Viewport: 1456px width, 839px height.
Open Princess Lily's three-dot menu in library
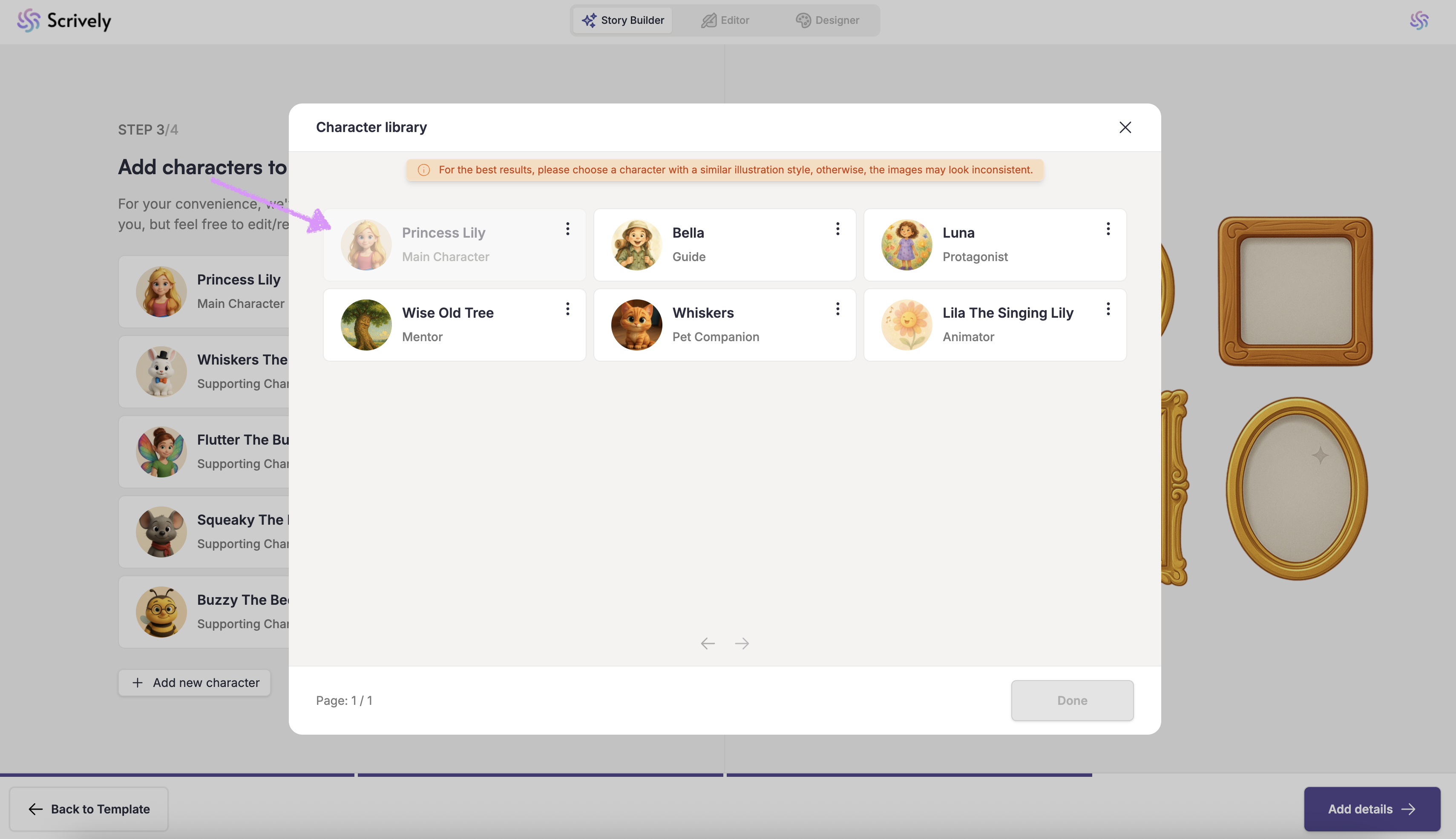click(x=567, y=229)
